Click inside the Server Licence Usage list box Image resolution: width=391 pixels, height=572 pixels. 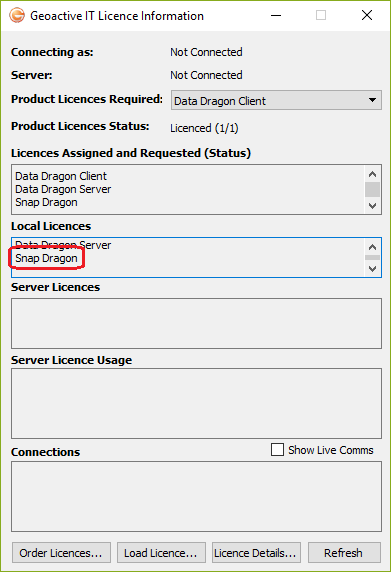pos(196,403)
